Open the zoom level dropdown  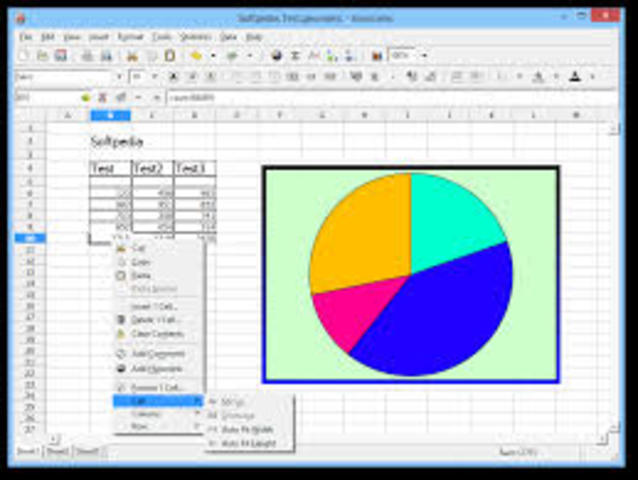click(424, 55)
